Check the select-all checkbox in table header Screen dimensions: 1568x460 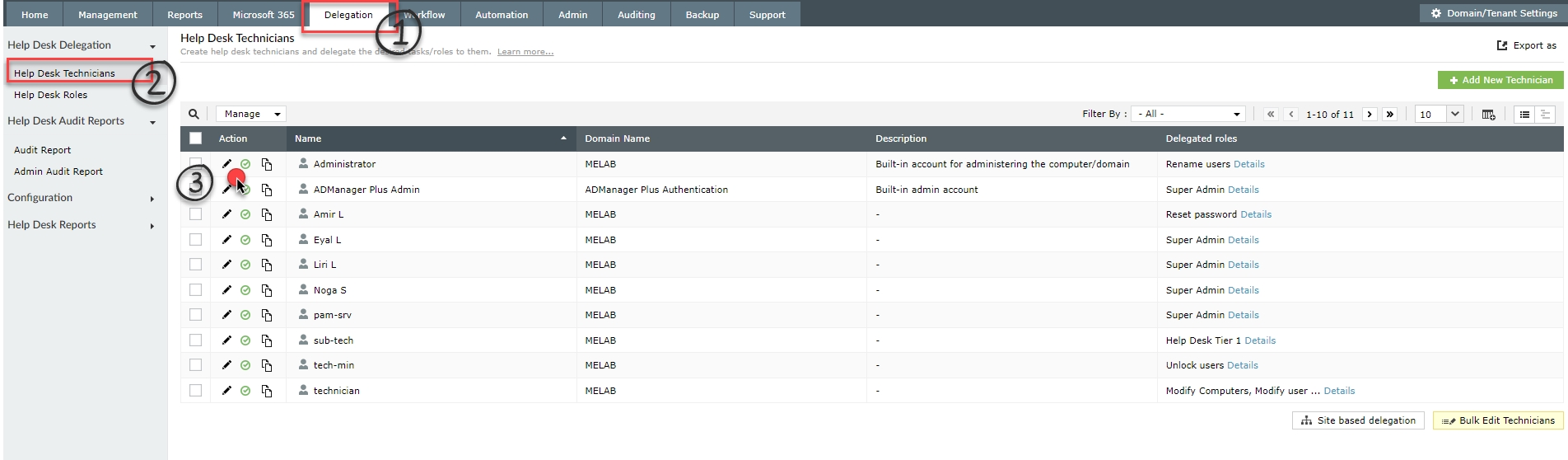(x=195, y=138)
